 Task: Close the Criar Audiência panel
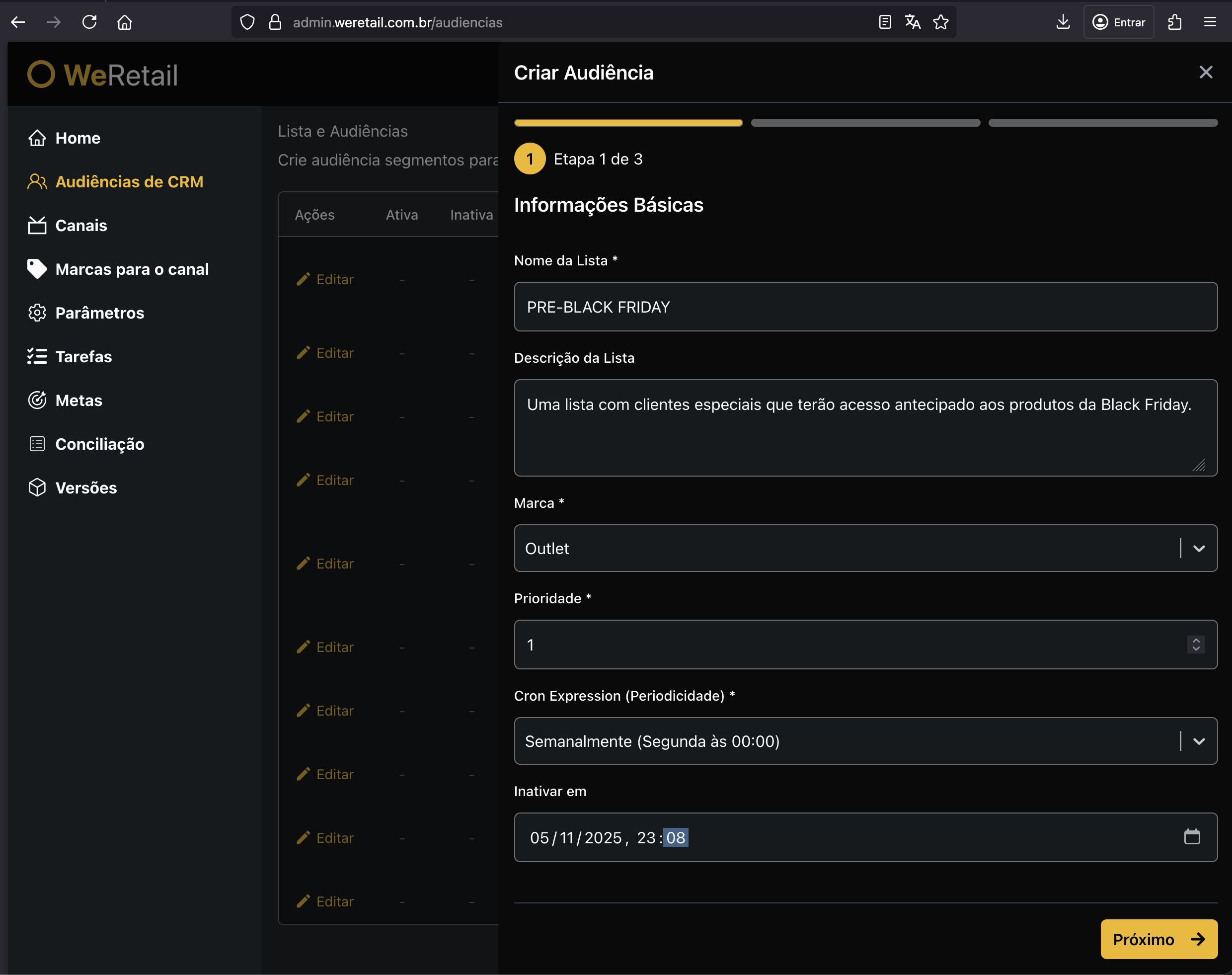click(x=1205, y=72)
